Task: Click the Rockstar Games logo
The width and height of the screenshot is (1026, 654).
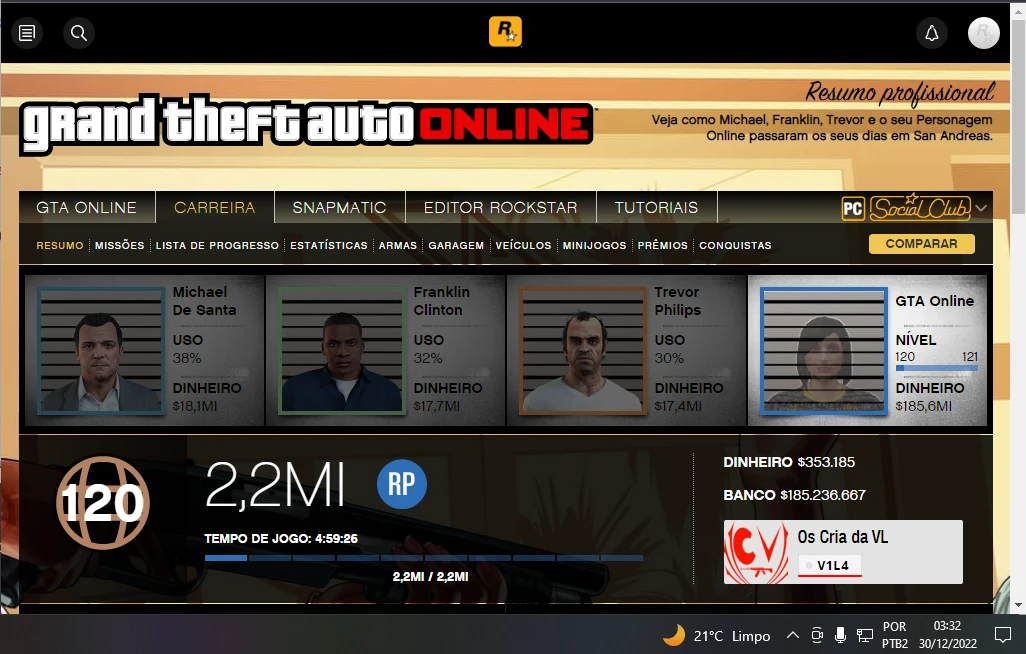Action: (505, 32)
